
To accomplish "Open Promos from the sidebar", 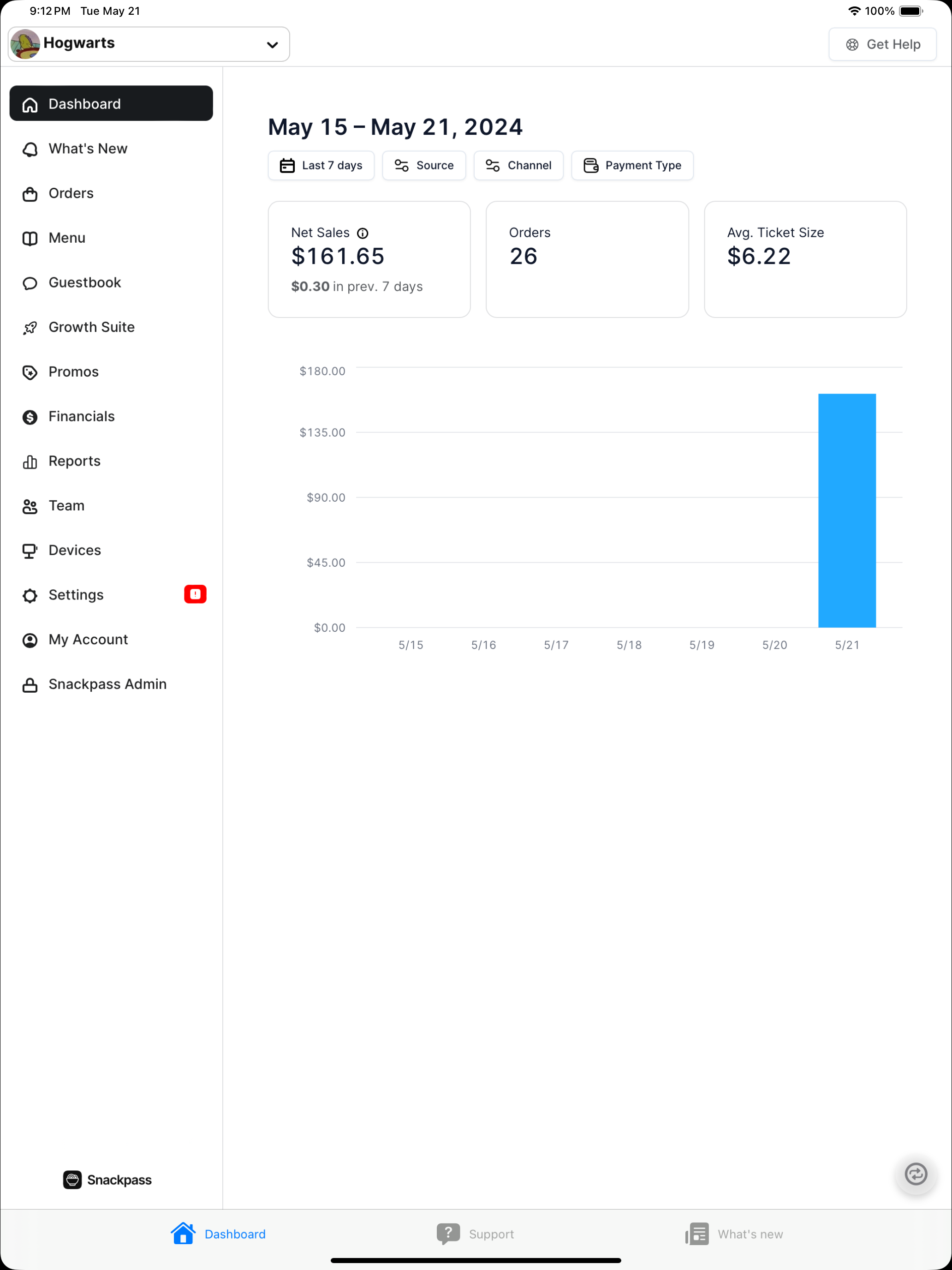I will pos(111,372).
